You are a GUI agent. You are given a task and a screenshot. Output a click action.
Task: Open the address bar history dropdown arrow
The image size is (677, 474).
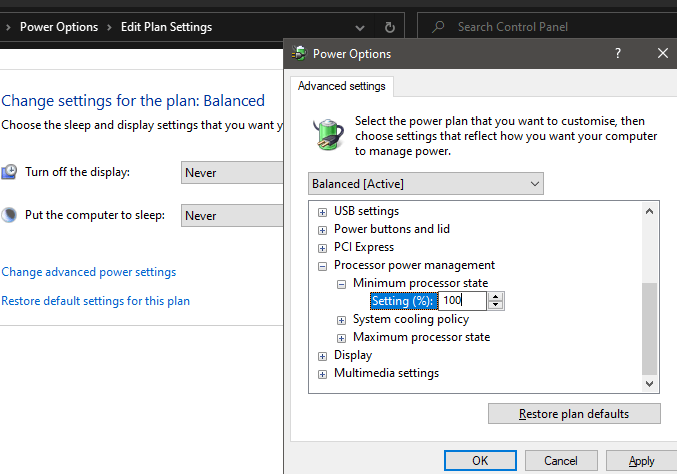362,27
